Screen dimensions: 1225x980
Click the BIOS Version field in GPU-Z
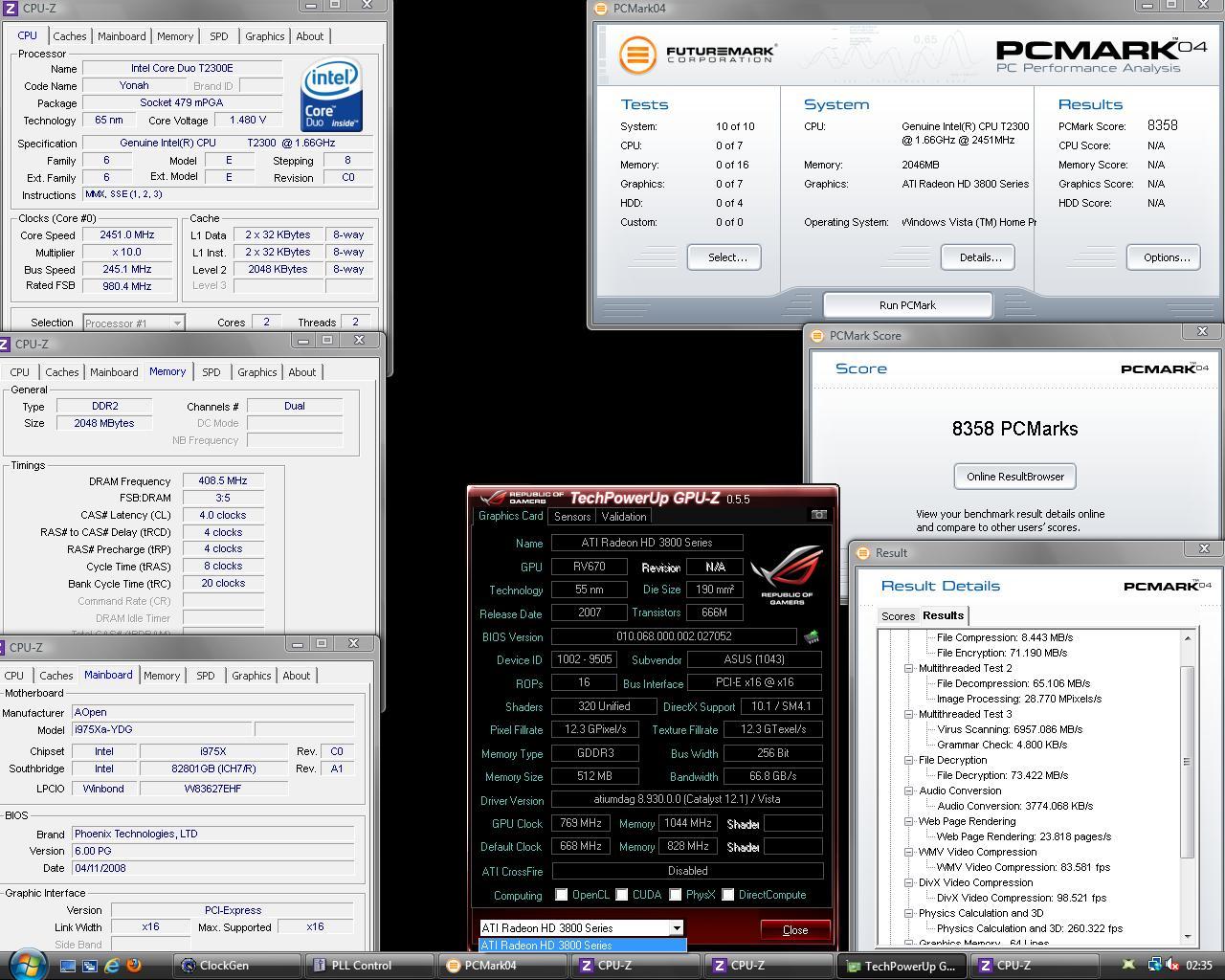point(674,636)
